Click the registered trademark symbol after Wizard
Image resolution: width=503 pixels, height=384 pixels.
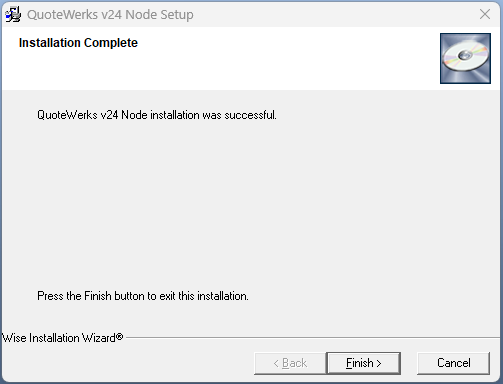tap(119, 336)
